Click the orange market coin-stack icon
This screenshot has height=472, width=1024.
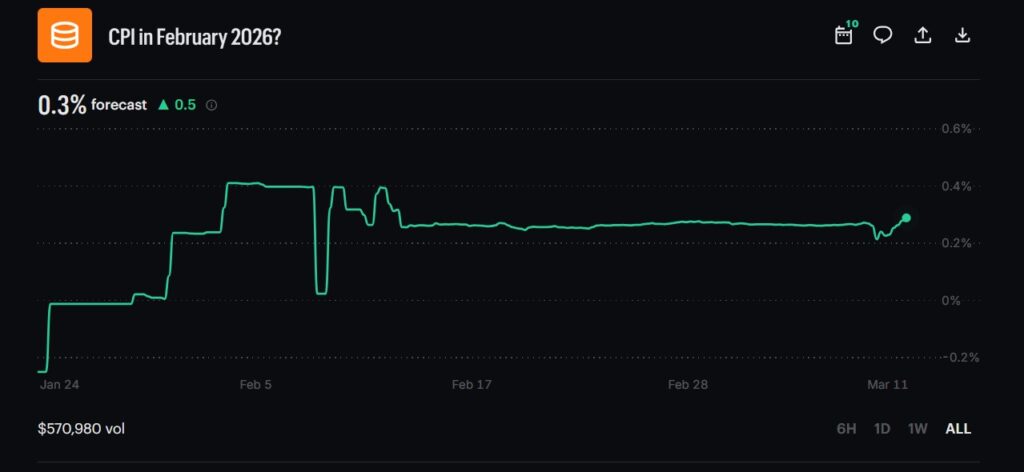point(65,35)
